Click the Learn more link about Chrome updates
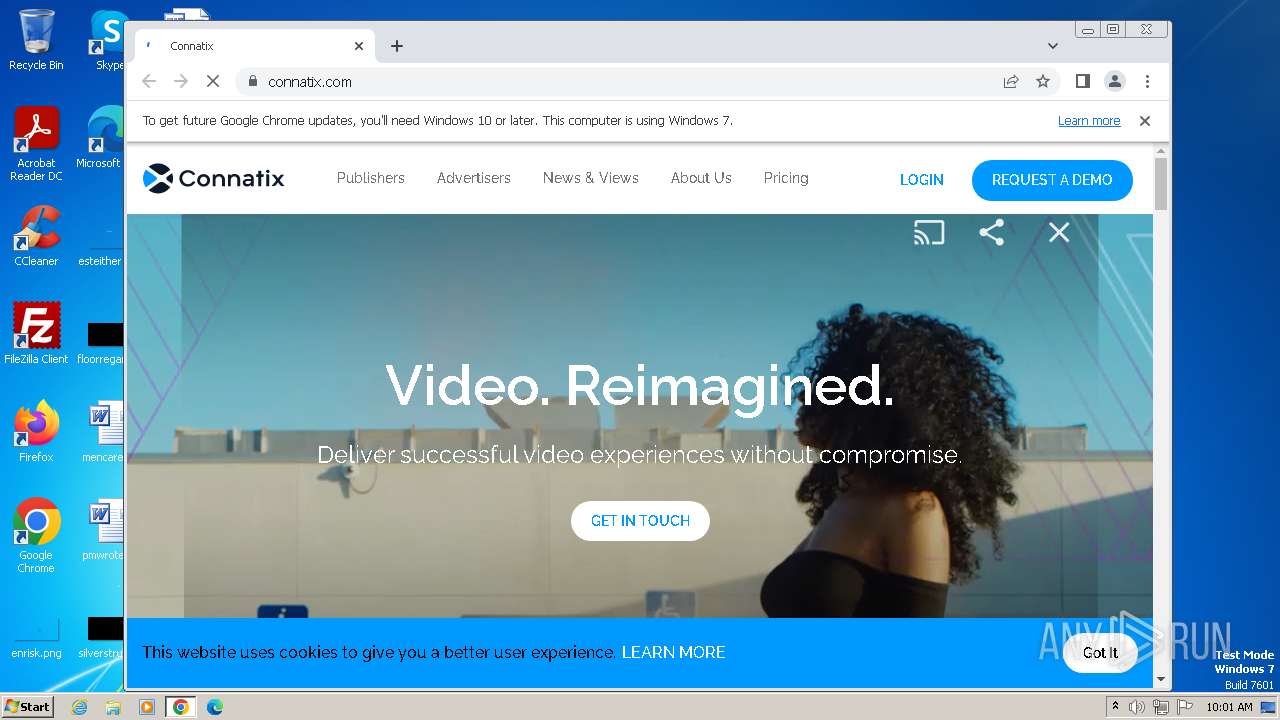The image size is (1280, 720). pyautogui.click(x=1089, y=121)
